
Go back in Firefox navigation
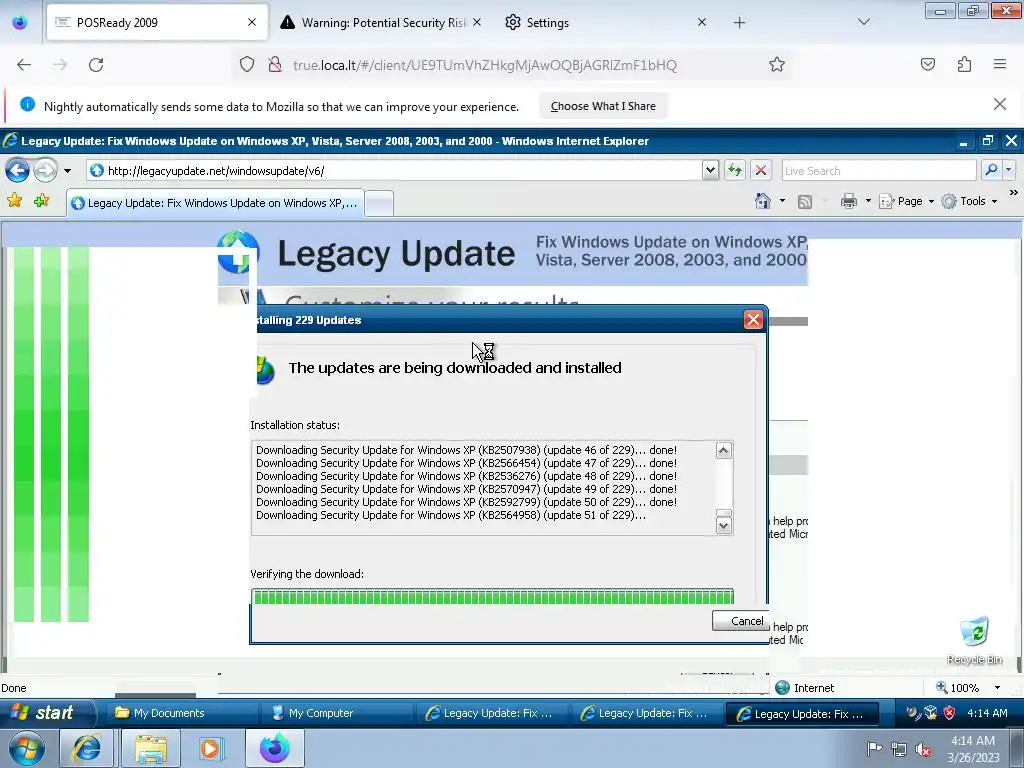24,65
